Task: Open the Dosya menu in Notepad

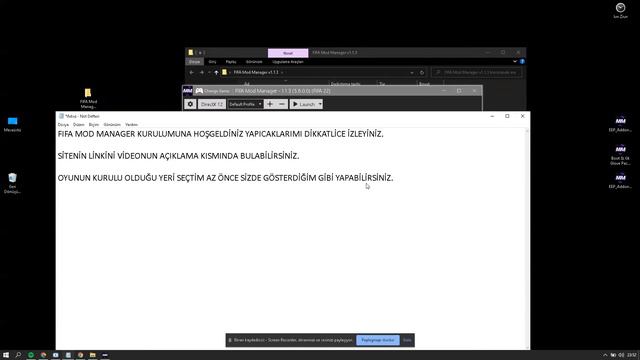Action: pos(63,124)
